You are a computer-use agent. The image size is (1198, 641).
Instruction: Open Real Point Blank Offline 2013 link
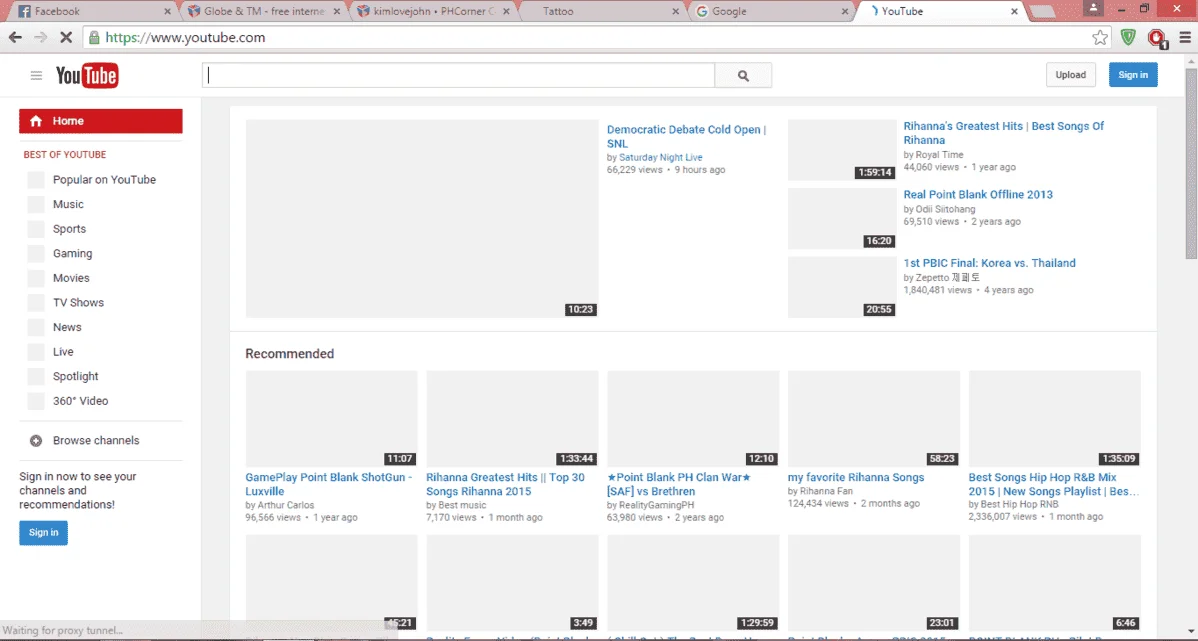point(978,195)
